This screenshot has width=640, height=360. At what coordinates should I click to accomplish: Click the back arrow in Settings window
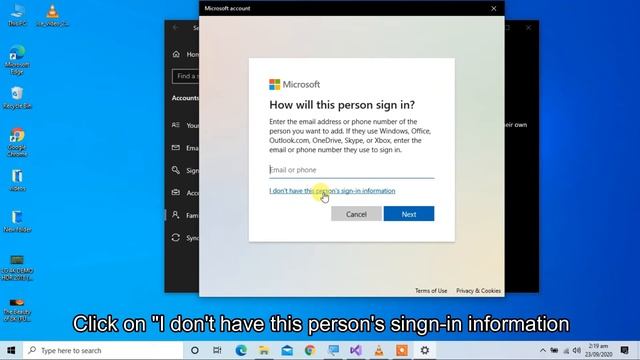(x=176, y=27)
